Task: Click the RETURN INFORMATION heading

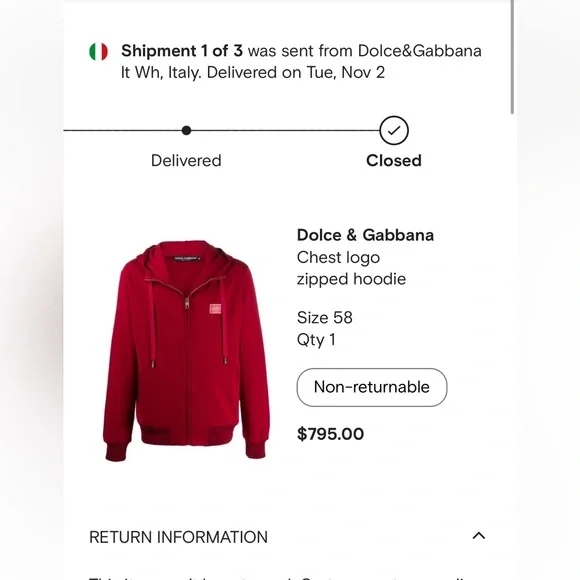Action: pos(178,537)
